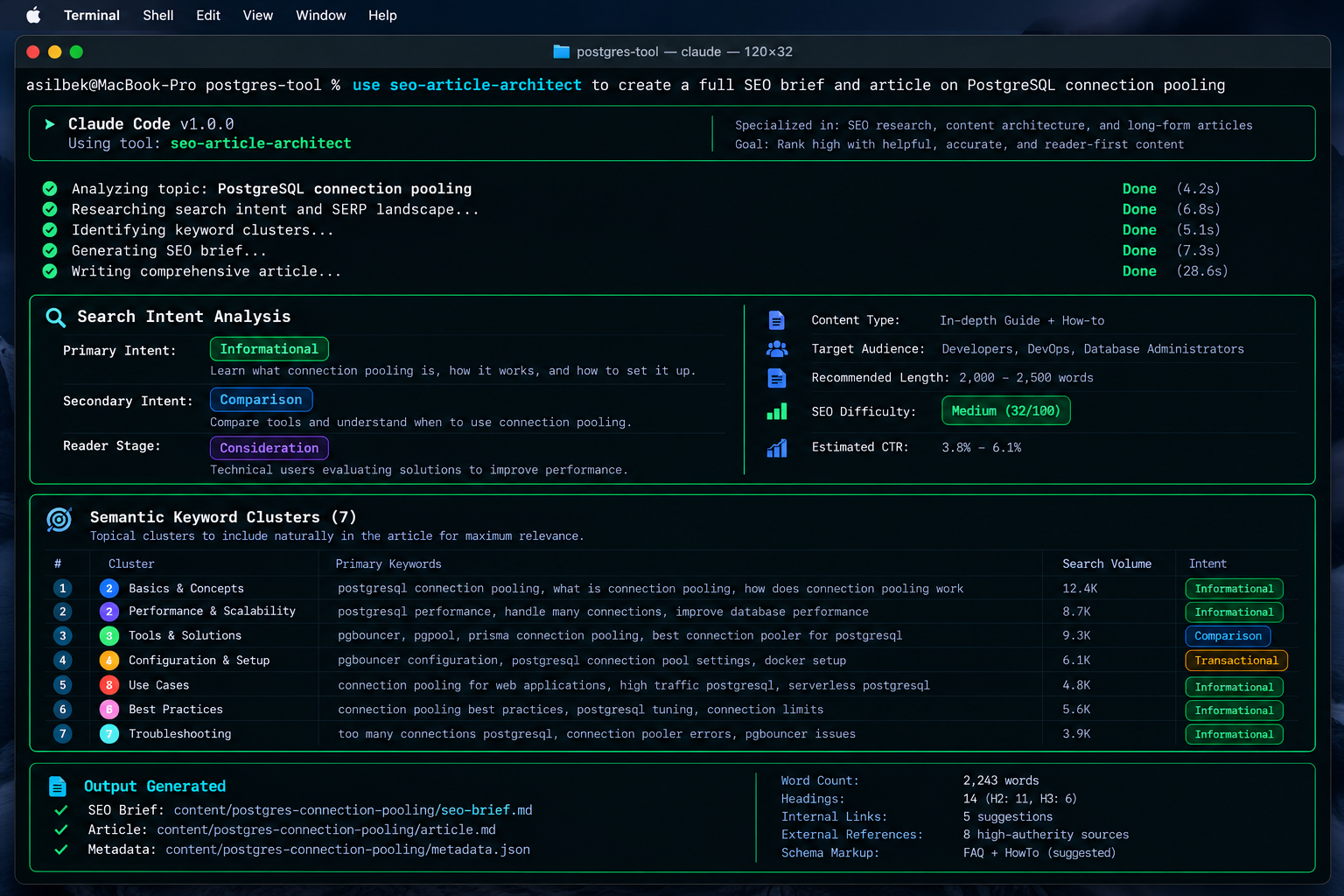Click the page icon beside Recommended Length

(776, 378)
